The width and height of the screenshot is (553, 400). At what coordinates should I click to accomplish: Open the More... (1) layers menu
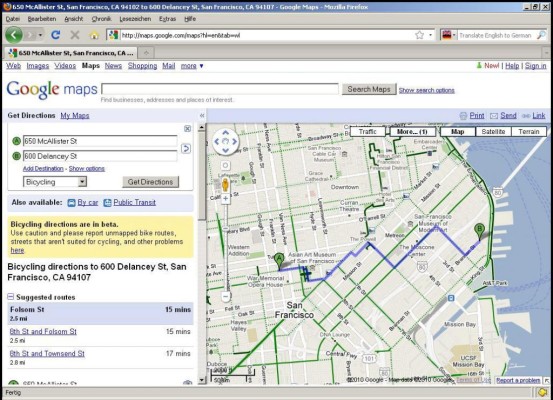(x=412, y=132)
